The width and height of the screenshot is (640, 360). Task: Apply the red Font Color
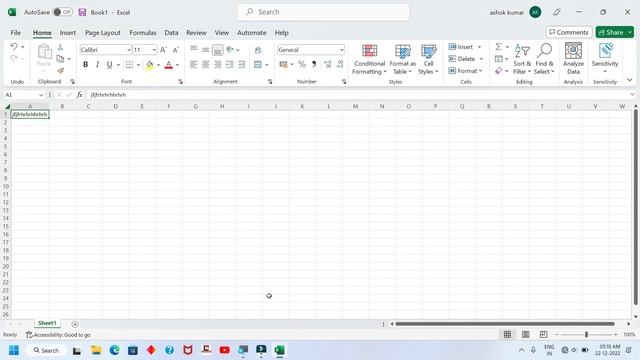(x=169, y=64)
